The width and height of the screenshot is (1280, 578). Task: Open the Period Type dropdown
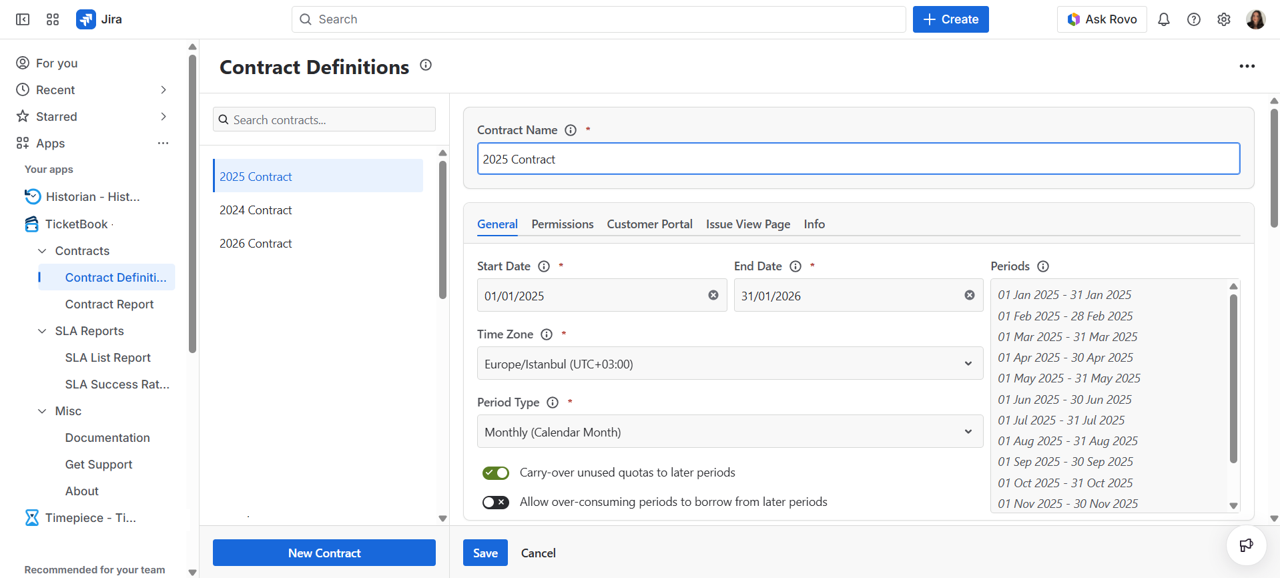tap(729, 432)
